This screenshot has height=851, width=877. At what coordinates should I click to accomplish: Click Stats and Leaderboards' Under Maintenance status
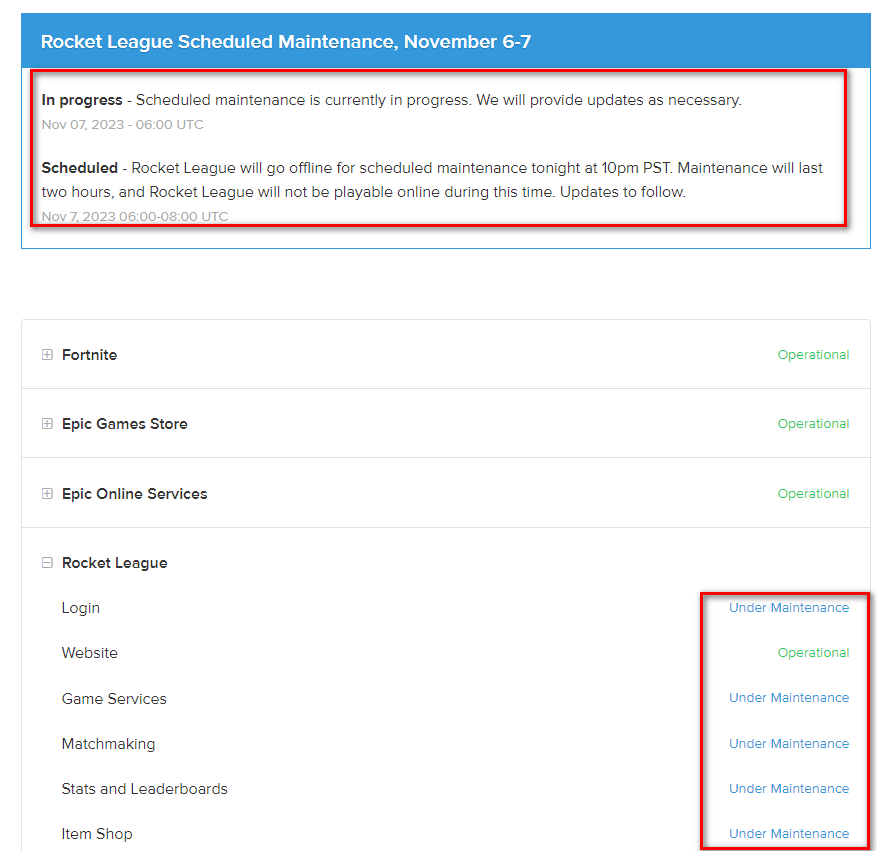coord(789,788)
